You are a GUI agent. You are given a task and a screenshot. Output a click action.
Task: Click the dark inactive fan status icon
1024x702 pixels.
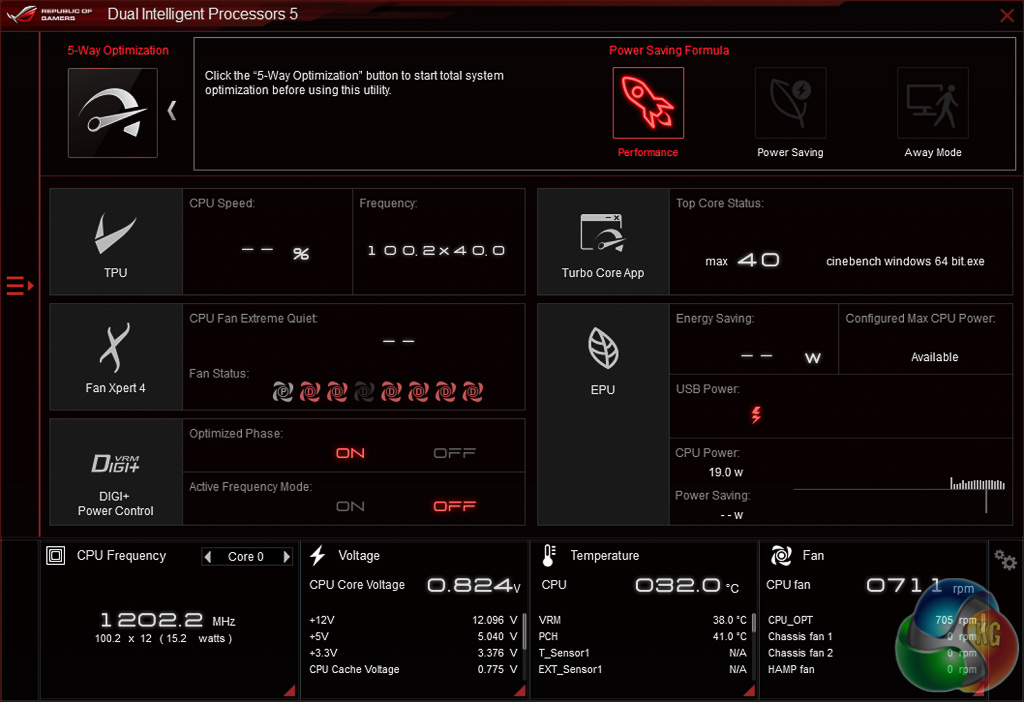pyautogui.click(x=364, y=392)
